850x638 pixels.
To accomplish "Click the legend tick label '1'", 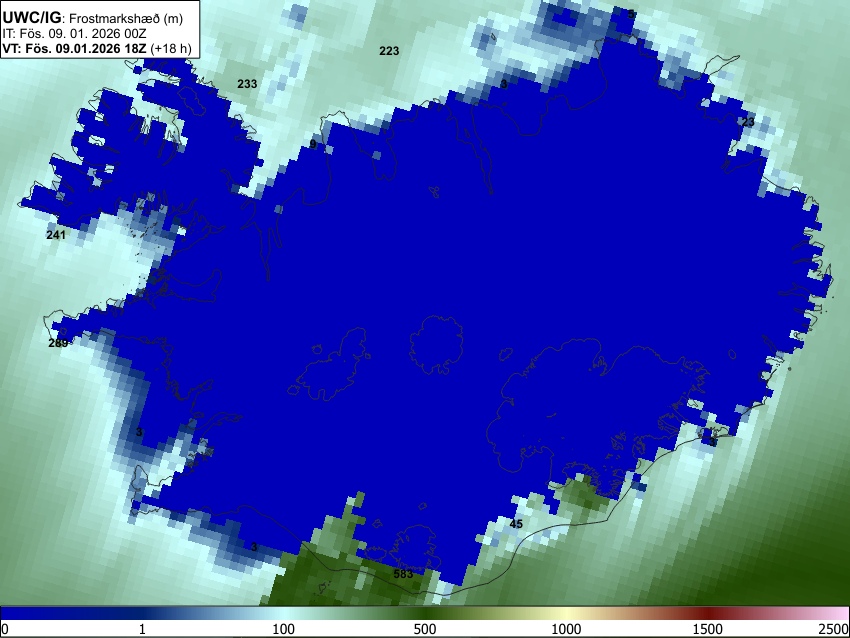I will point(142,629).
